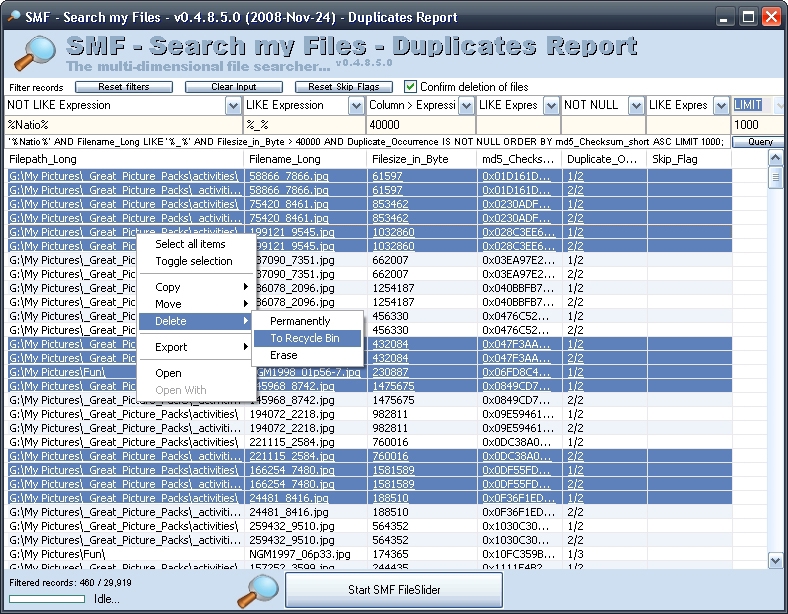788x614 pixels.
Task: Open the LIMIT dropdown
Action: pyautogui.click(x=778, y=105)
